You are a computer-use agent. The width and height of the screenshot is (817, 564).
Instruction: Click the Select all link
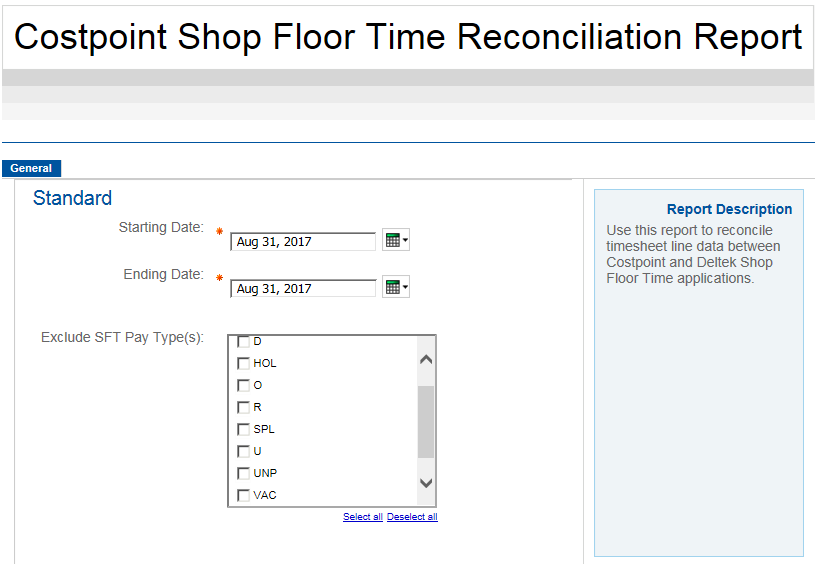click(x=362, y=517)
